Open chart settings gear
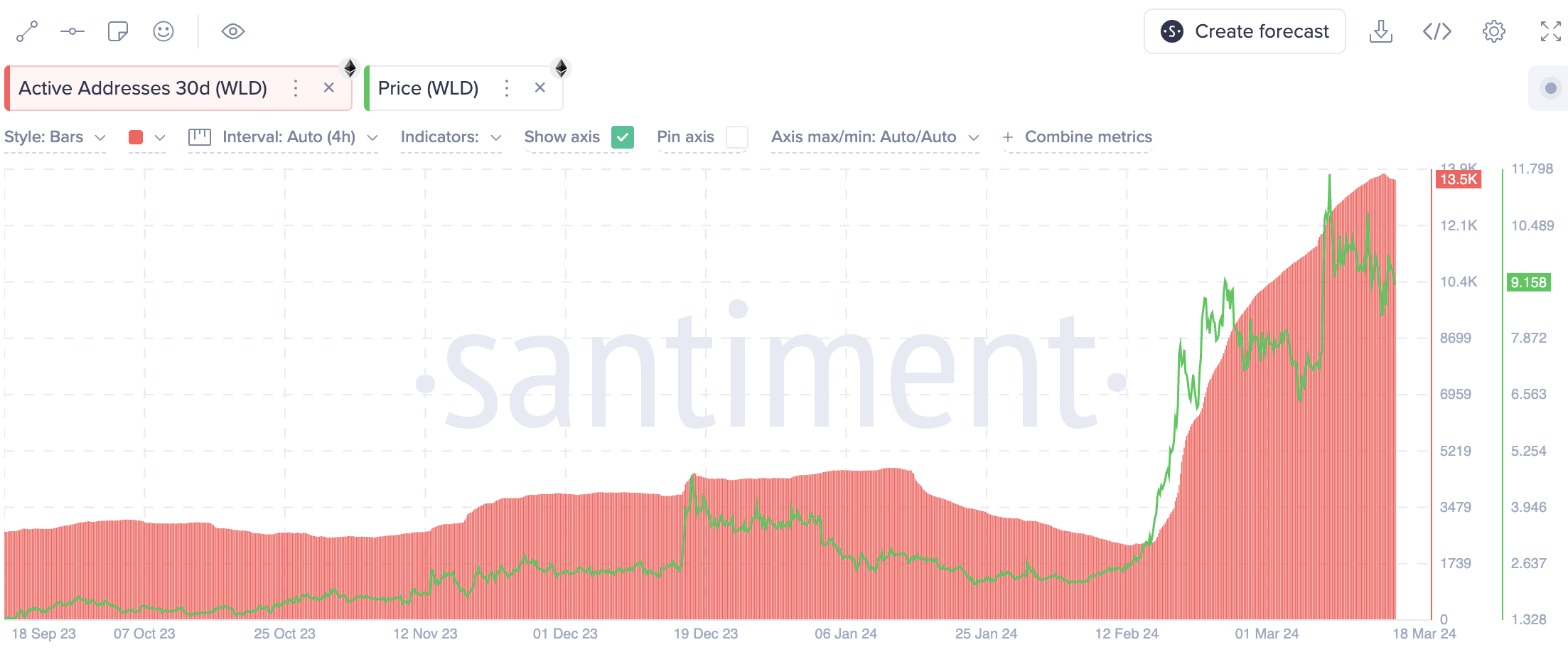The image size is (1568, 657). point(1494,31)
